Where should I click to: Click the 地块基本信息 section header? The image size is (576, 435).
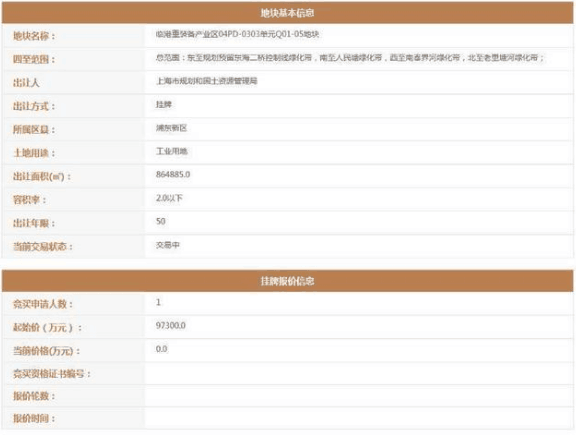[x=287, y=13]
